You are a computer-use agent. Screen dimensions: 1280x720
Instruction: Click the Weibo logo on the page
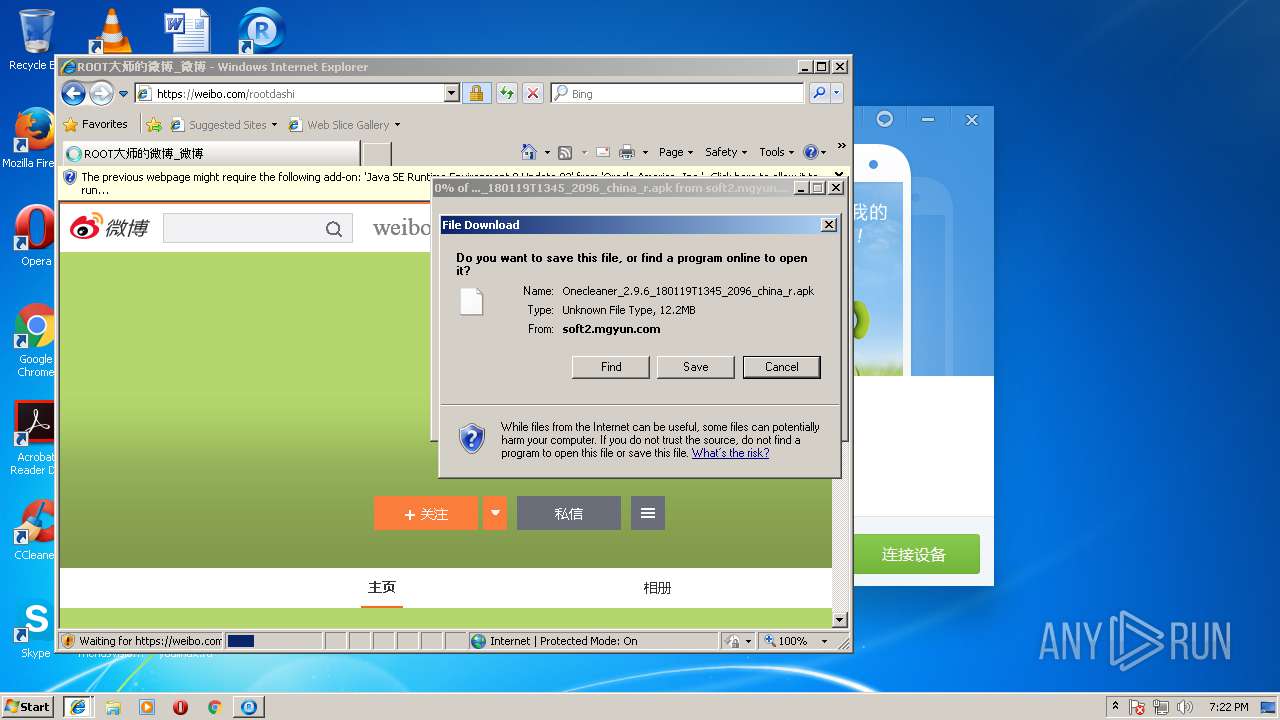(x=109, y=227)
